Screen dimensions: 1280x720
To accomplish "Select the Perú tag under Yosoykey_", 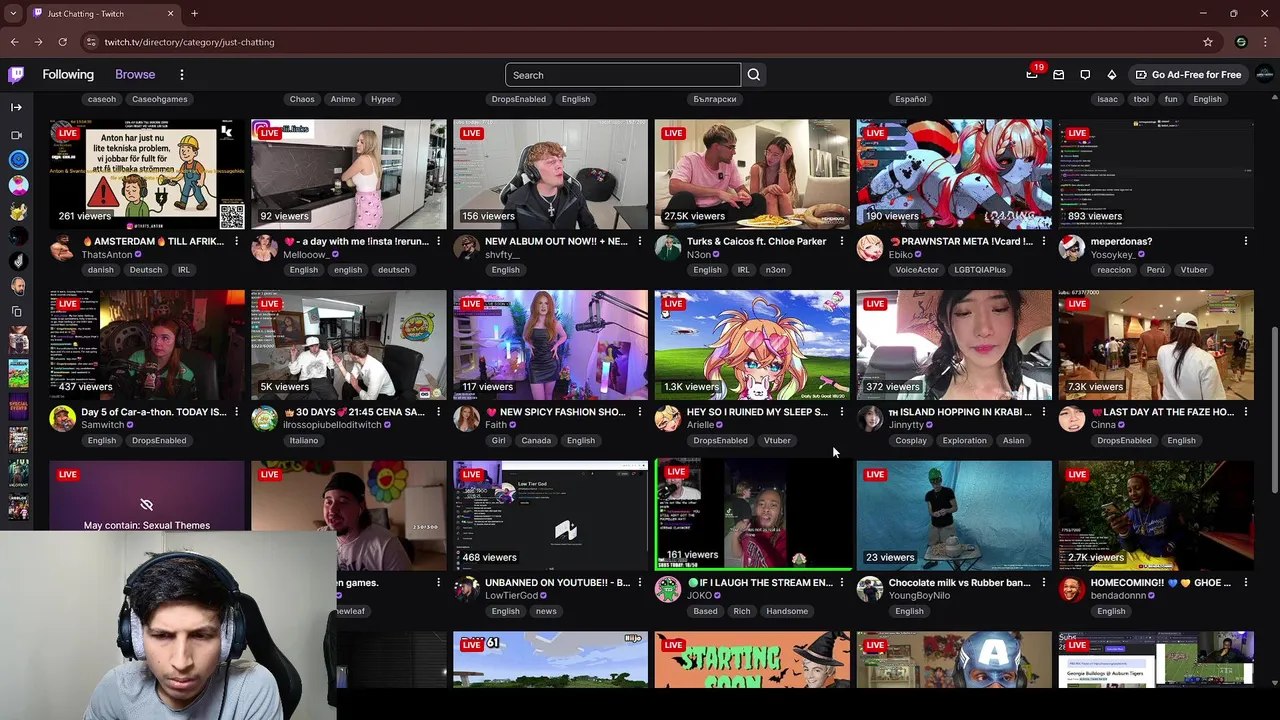I will tap(1156, 270).
